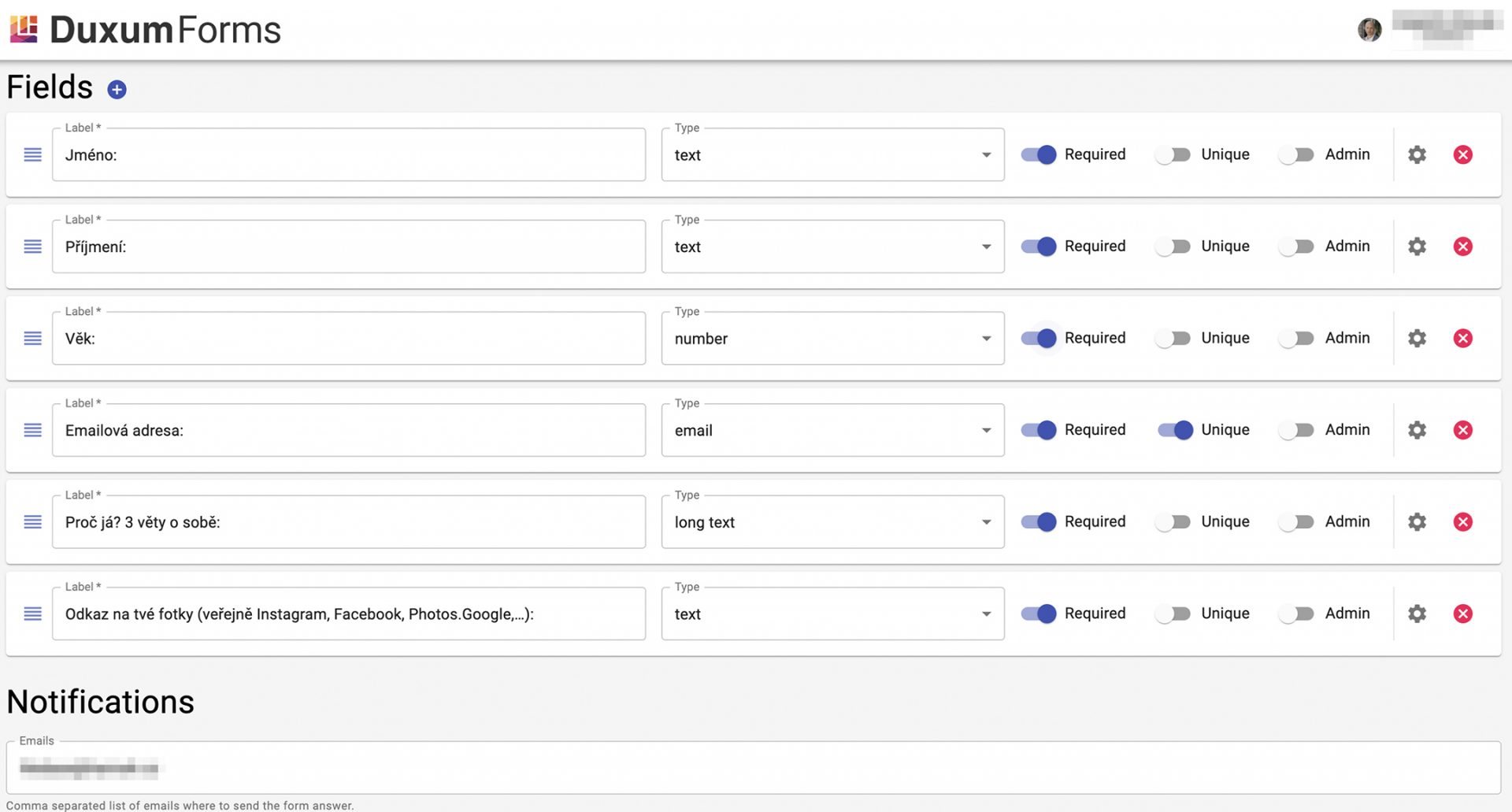Delete the Příjmení field with red X
The image size is (1512, 812).
tap(1462, 247)
